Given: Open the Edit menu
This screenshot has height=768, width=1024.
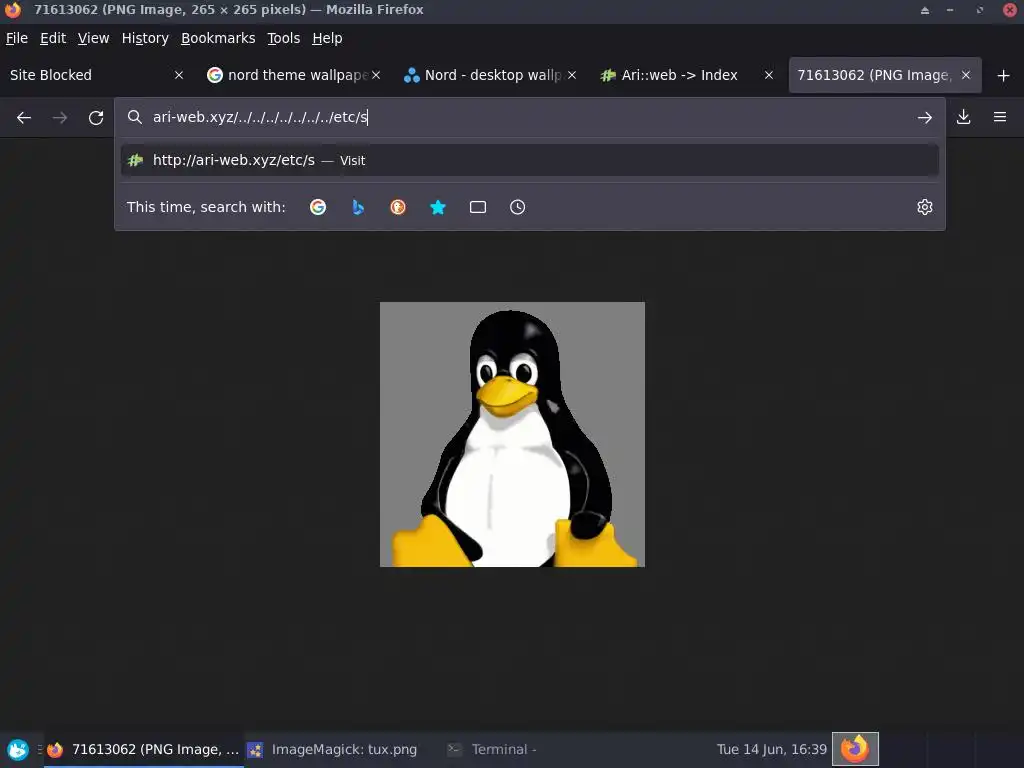Looking at the screenshot, I should (x=53, y=39).
